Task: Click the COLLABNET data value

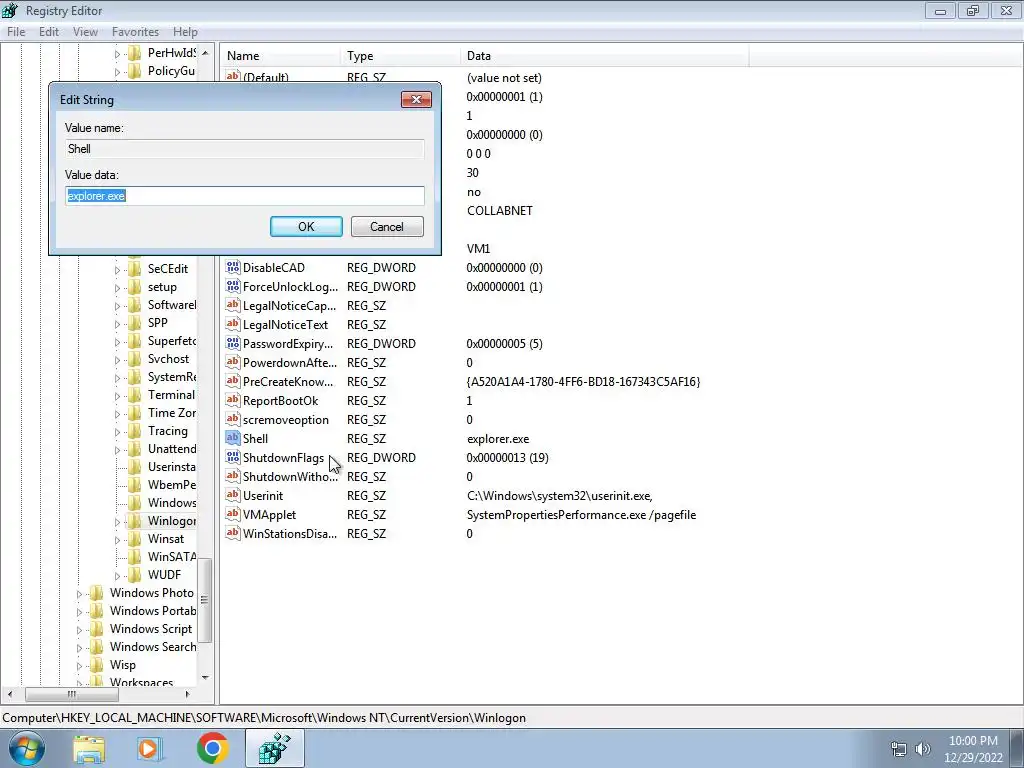Action: (500, 211)
